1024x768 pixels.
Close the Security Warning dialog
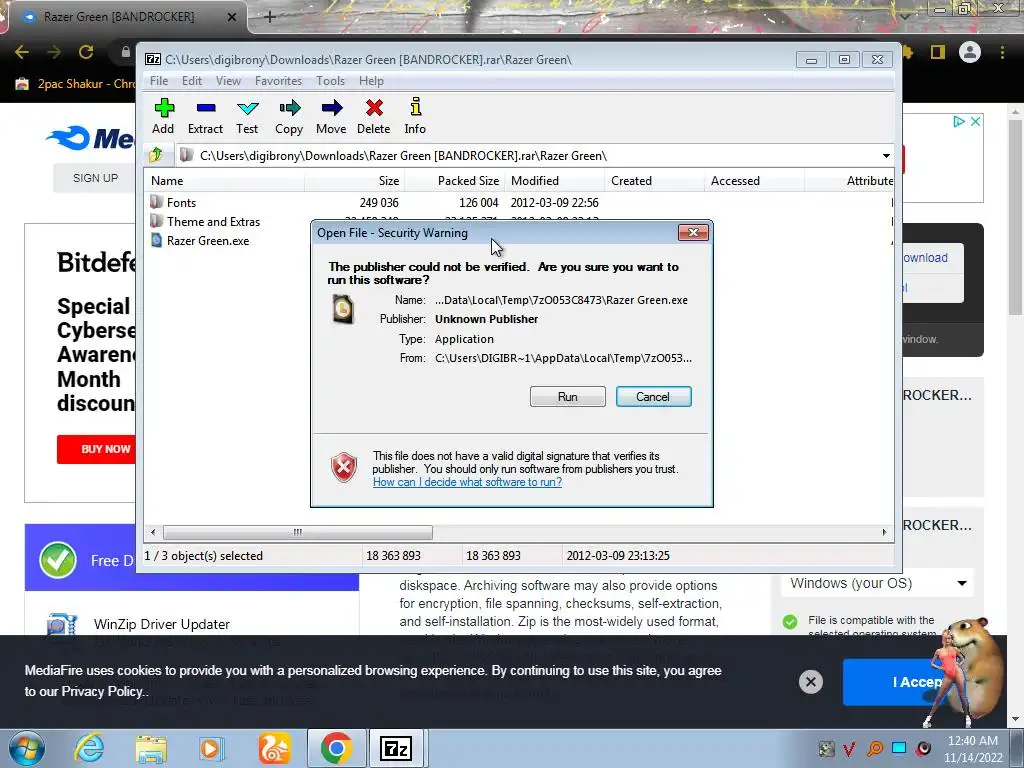tap(693, 232)
